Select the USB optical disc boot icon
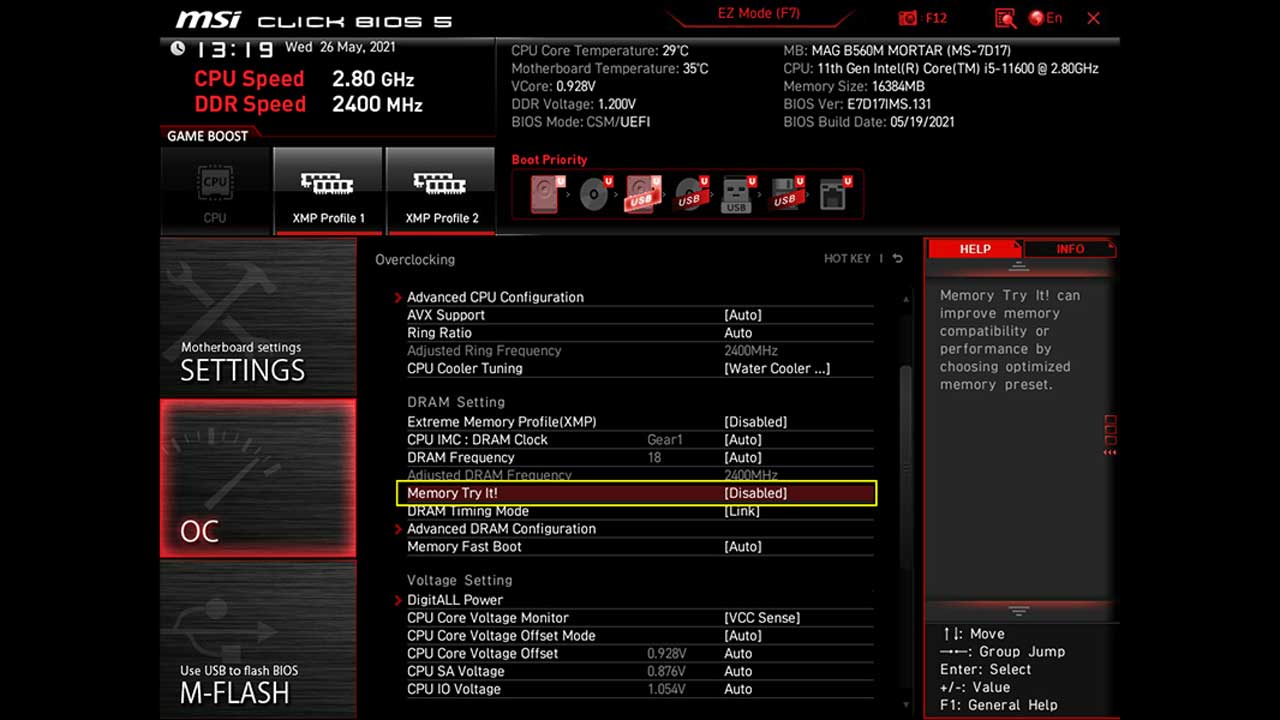Screen dimensions: 1280x720 691,193
